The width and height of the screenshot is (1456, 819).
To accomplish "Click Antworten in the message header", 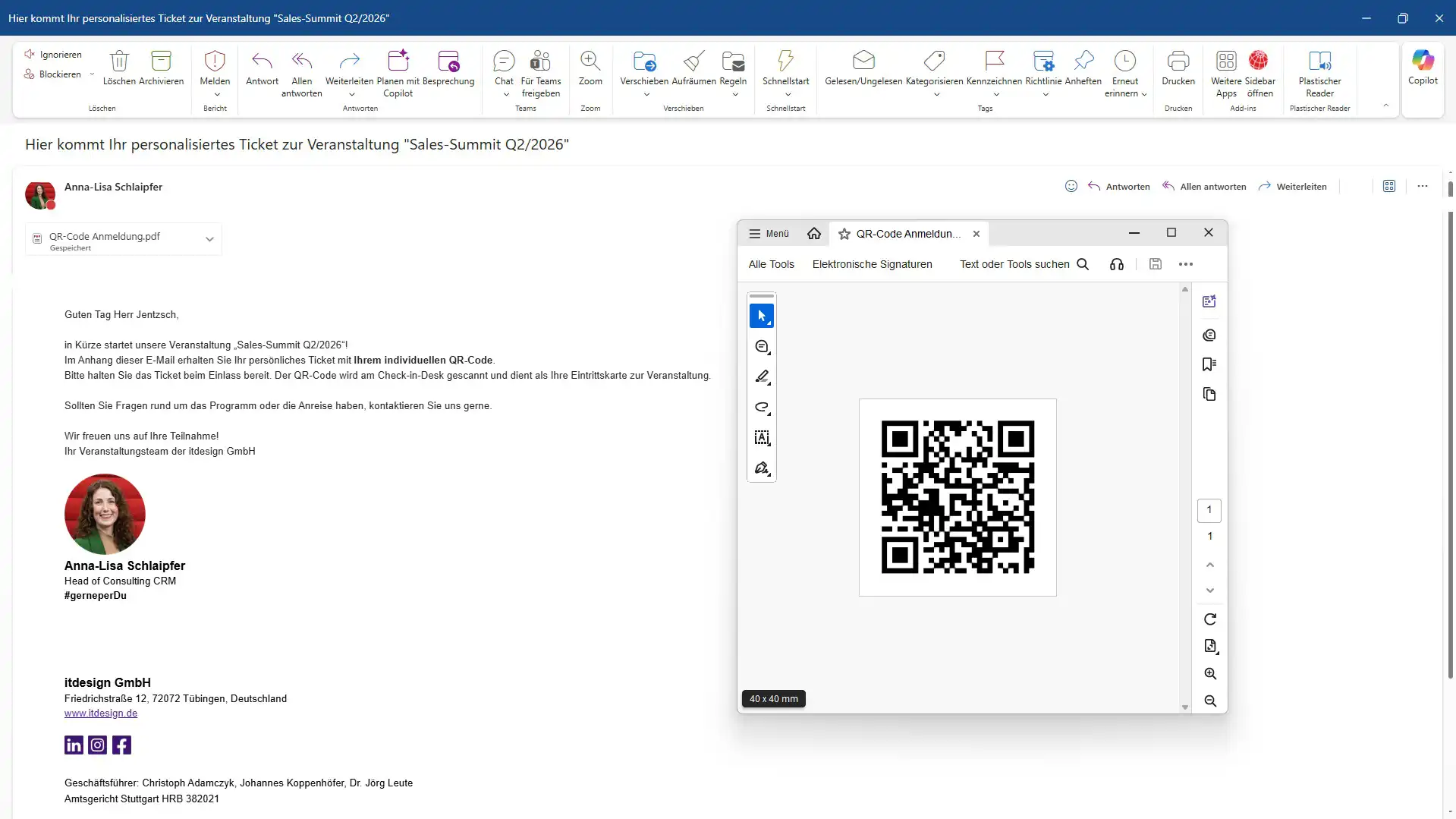I will pos(1118,186).
